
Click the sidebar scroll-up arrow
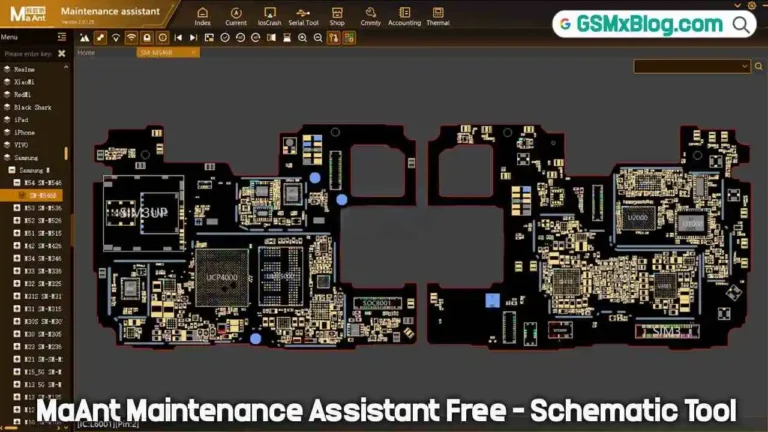coord(66,67)
